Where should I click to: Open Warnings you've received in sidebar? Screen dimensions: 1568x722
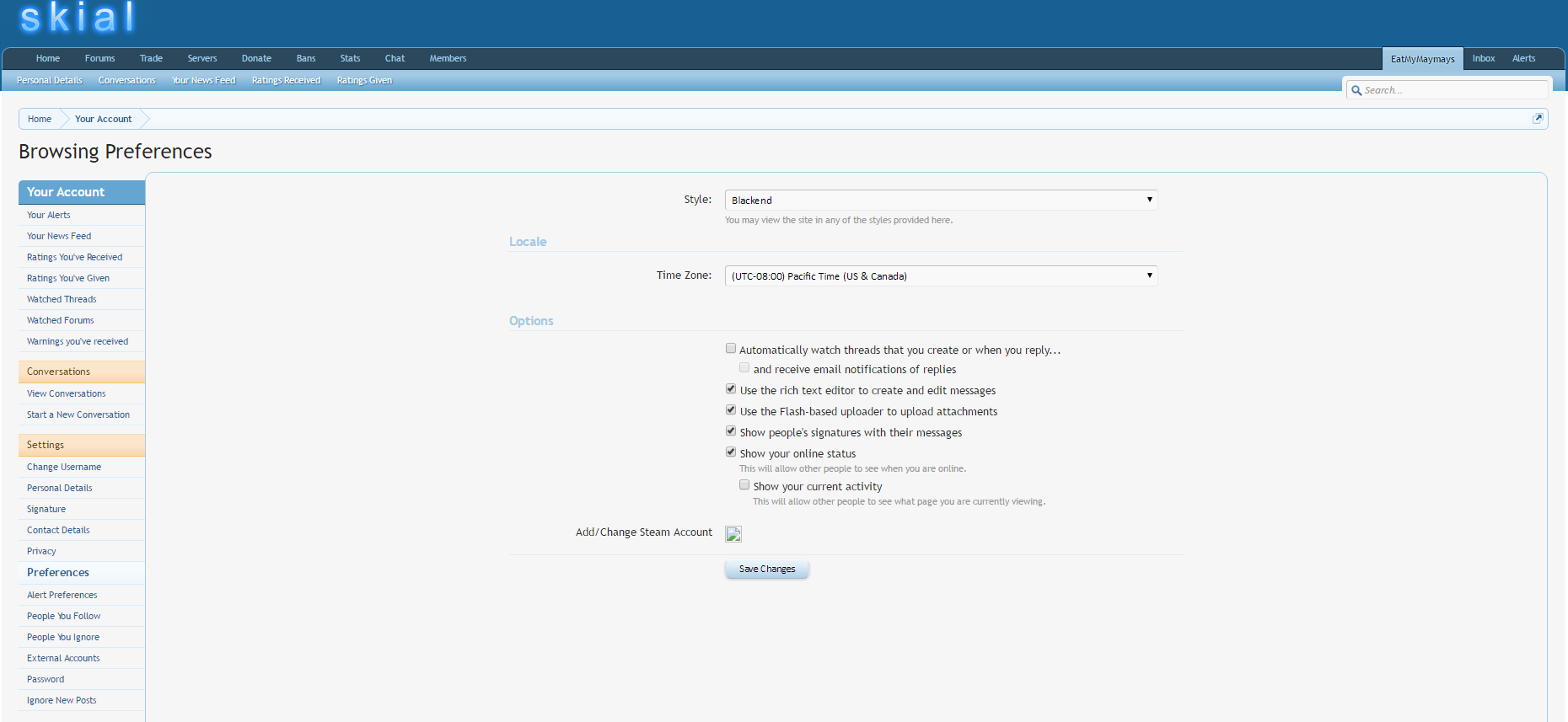pyautogui.click(x=82, y=341)
